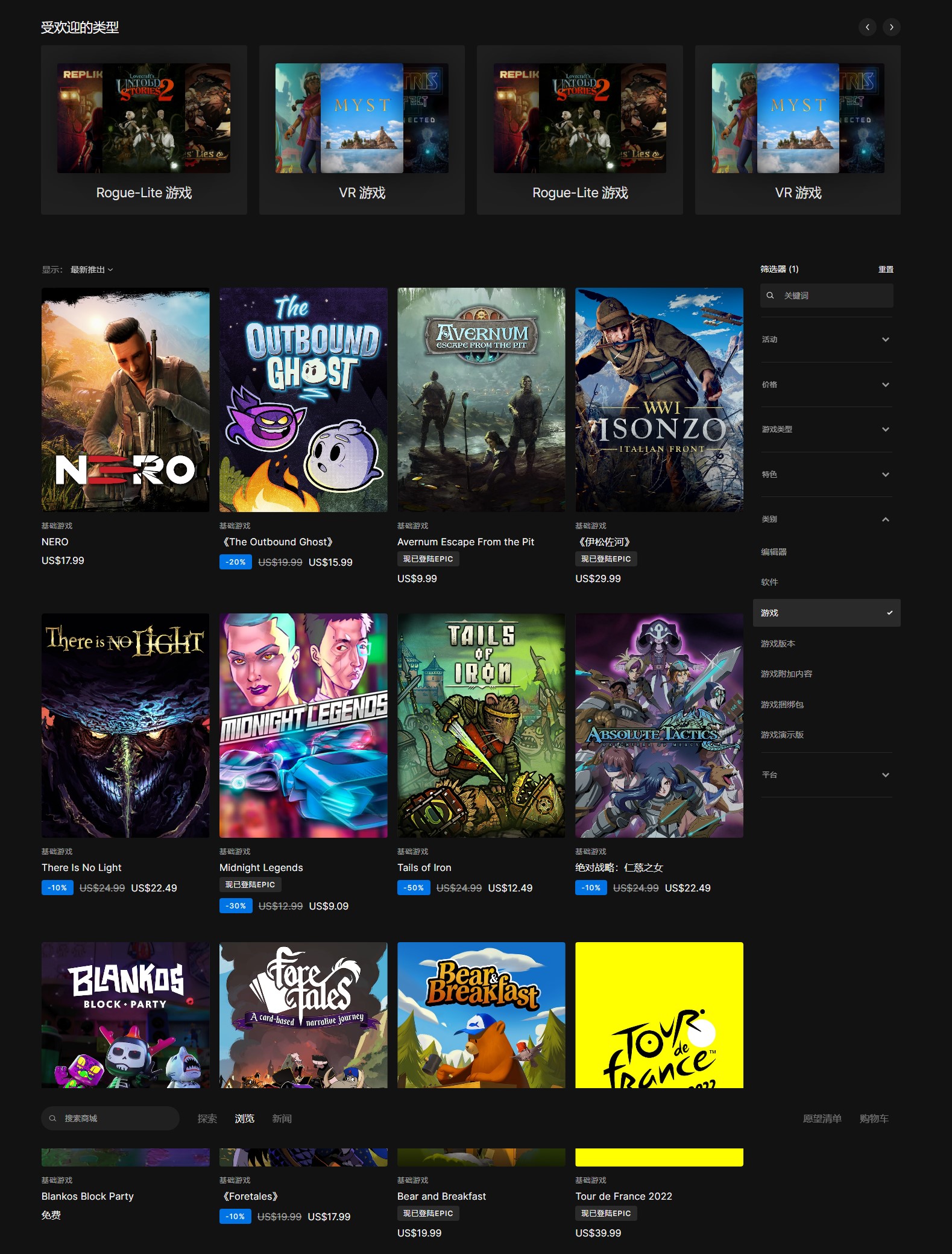Click 重置 to reset filters
This screenshot has height=1254, width=952.
tap(886, 270)
